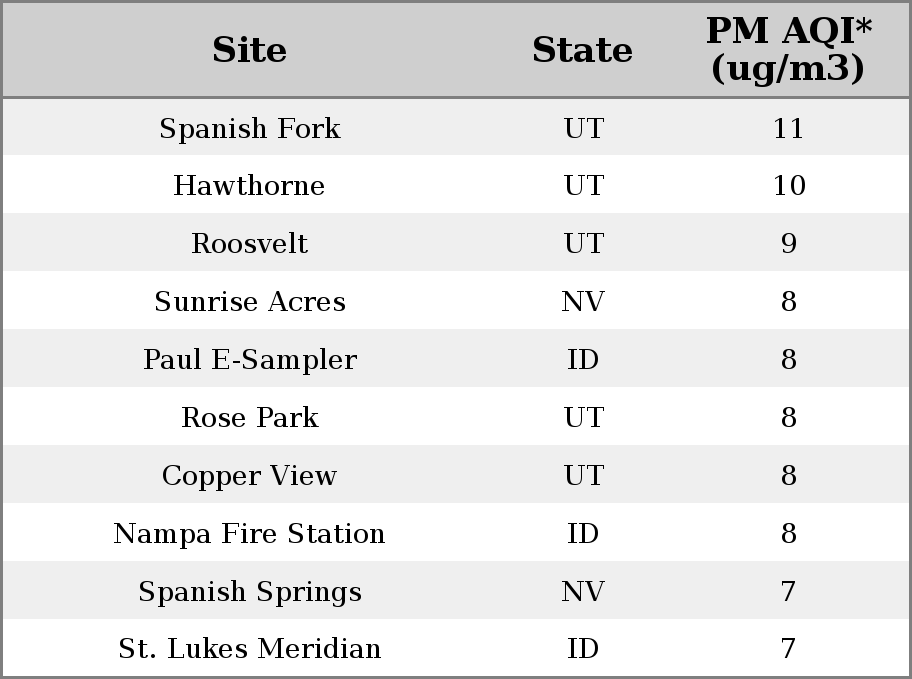Select the Copper View site cell
This screenshot has height=679, width=912.
pyautogui.click(x=250, y=475)
